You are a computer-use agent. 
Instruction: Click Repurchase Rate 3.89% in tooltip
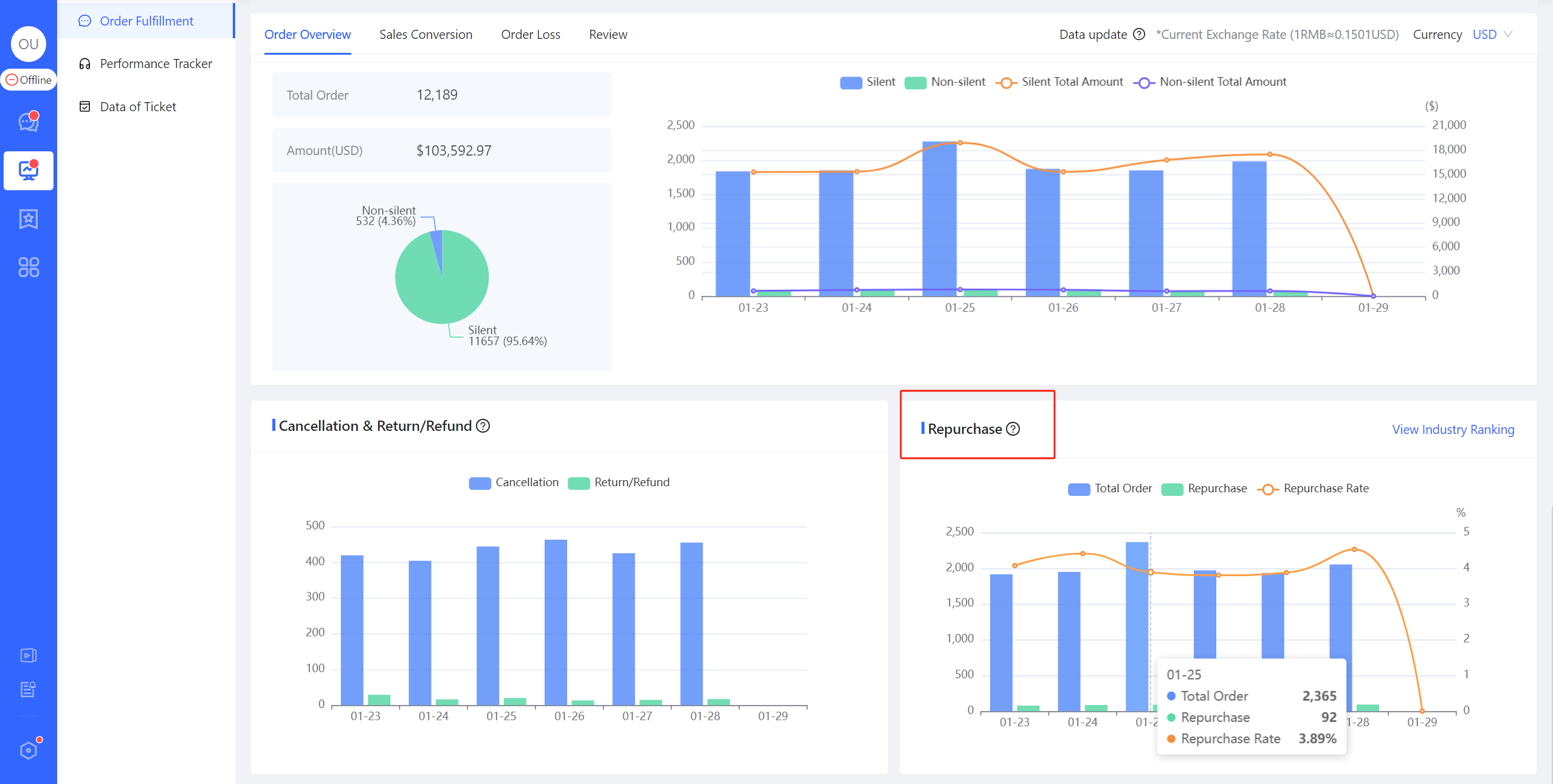click(x=1252, y=739)
